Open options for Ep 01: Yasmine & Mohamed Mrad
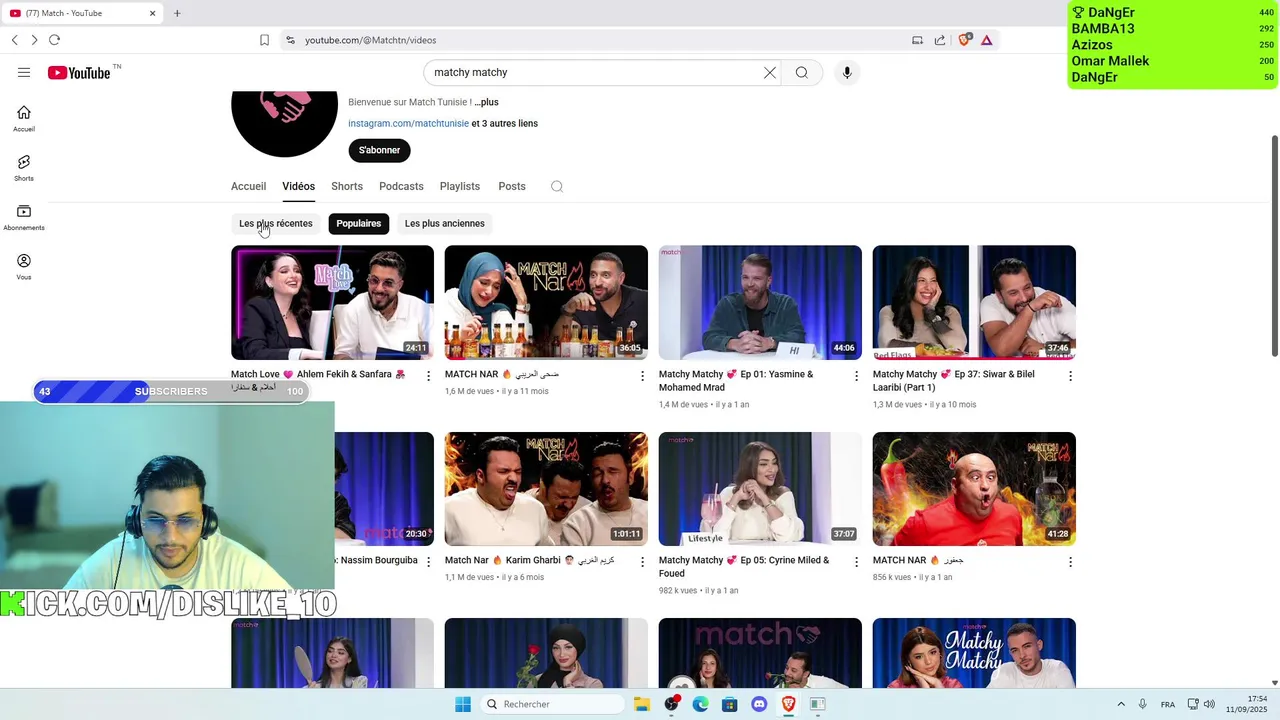Screen dimensions: 1280x720 tap(856, 376)
